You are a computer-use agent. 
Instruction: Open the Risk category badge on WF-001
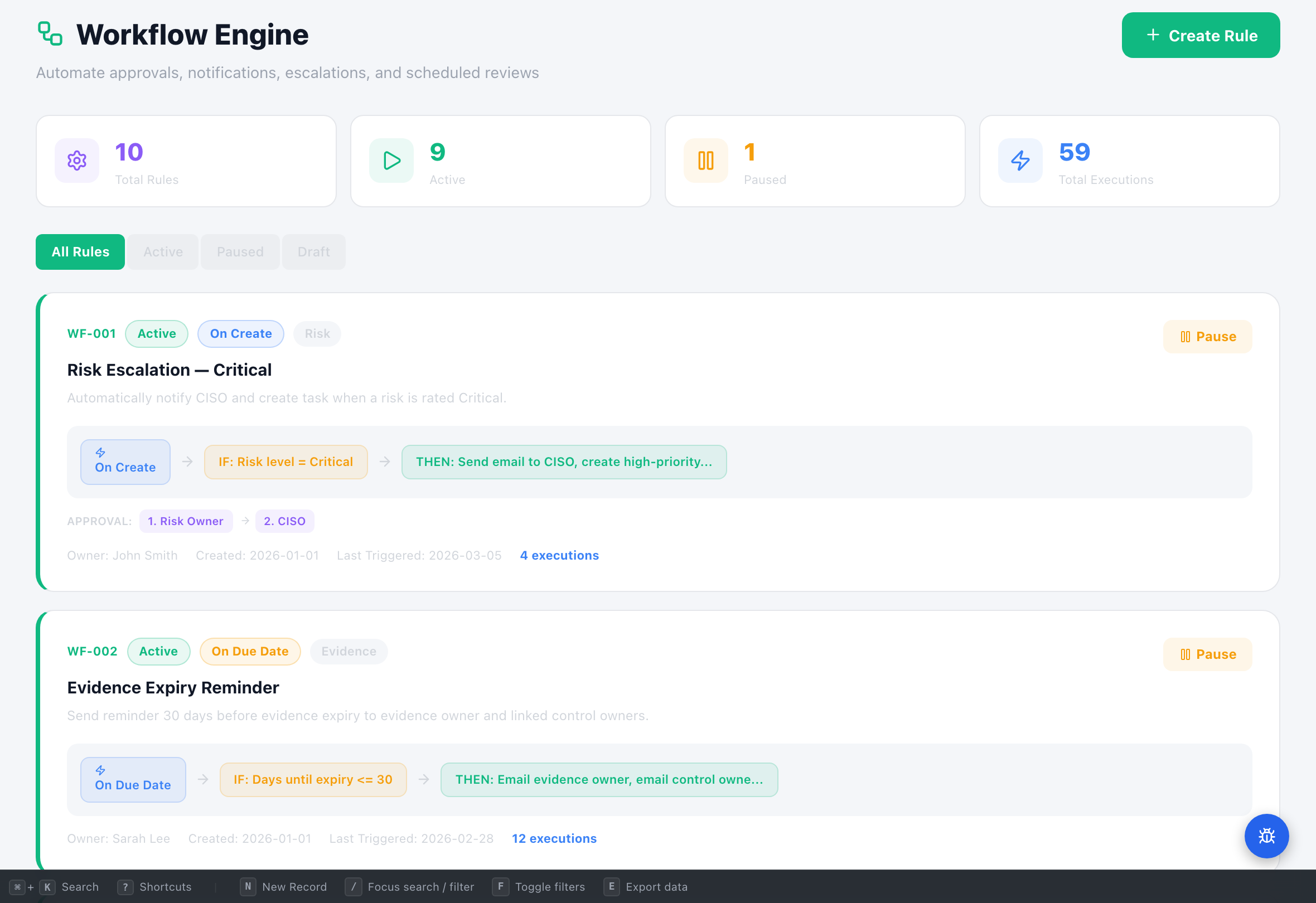point(317,333)
